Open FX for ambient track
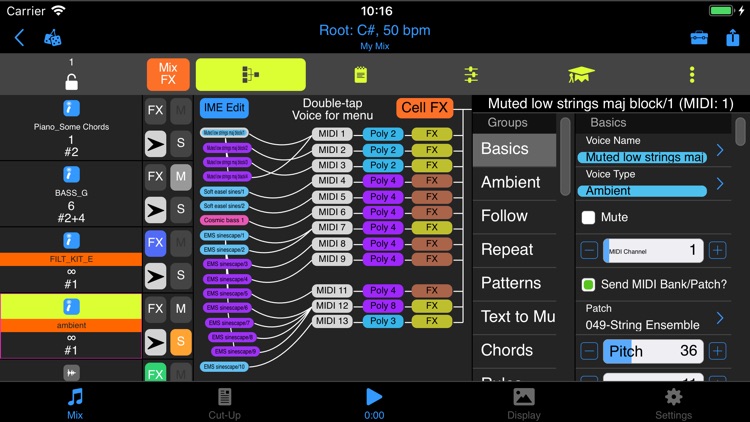Image resolution: width=750 pixels, height=422 pixels. click(155, 309)
